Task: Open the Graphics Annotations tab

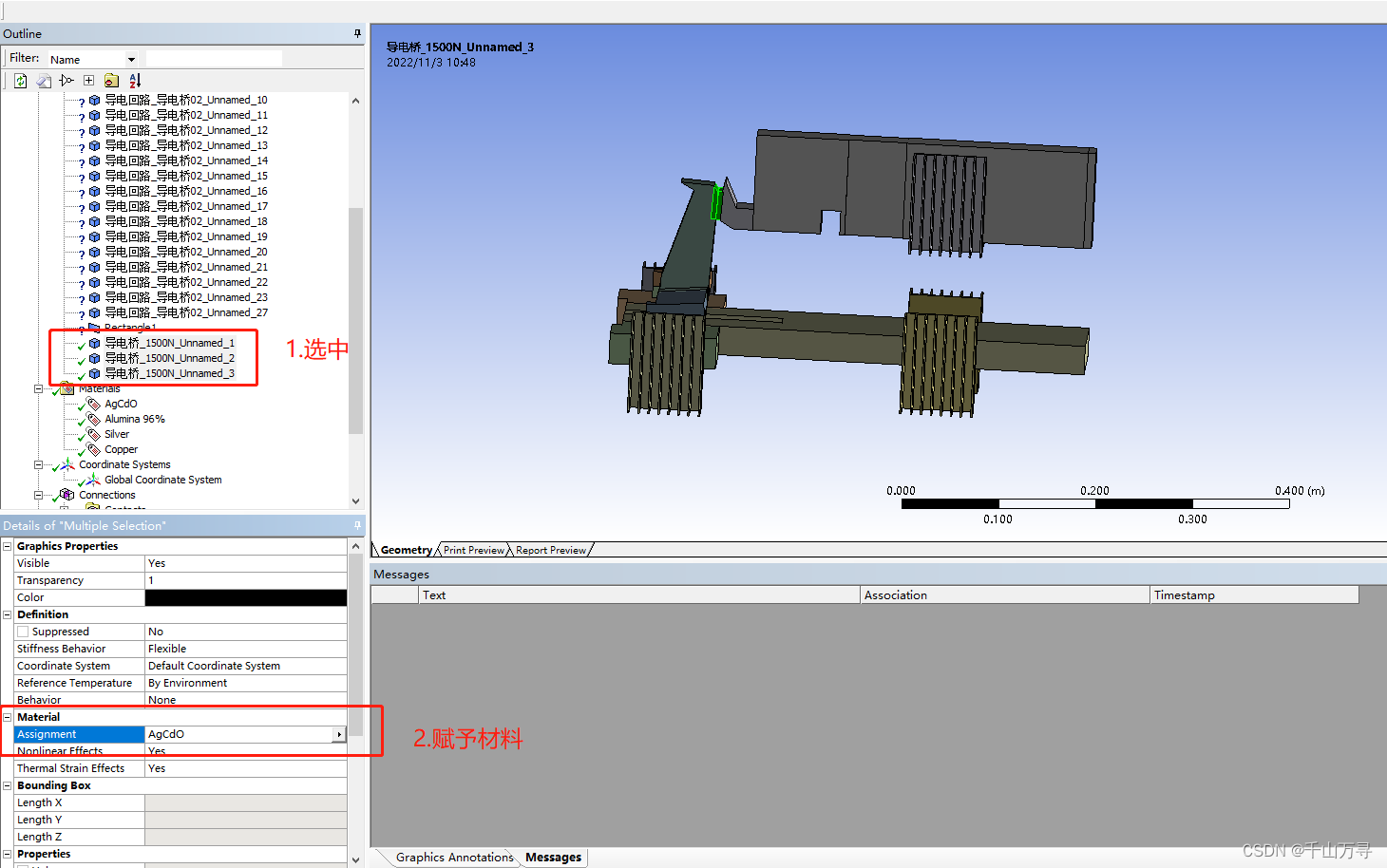Action: click(x=454, y=857)
